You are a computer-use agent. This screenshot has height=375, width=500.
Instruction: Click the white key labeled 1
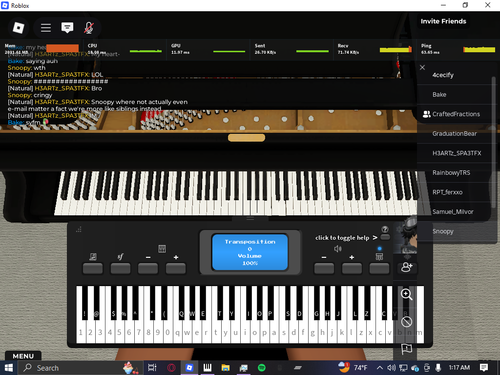80,332
